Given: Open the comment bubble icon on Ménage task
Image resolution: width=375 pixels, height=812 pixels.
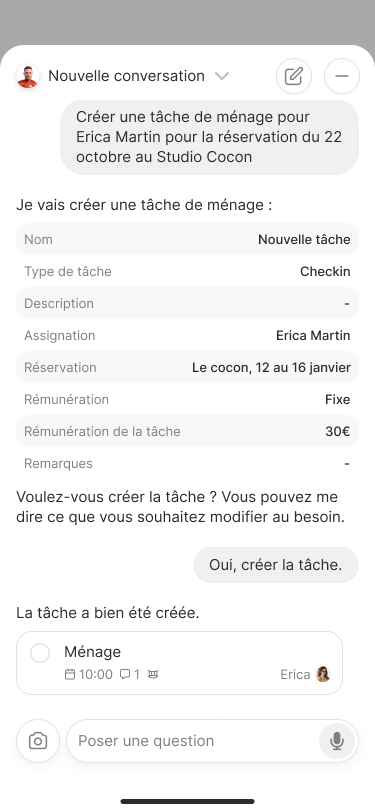Looking at the screenshot, I should point(125,674).
